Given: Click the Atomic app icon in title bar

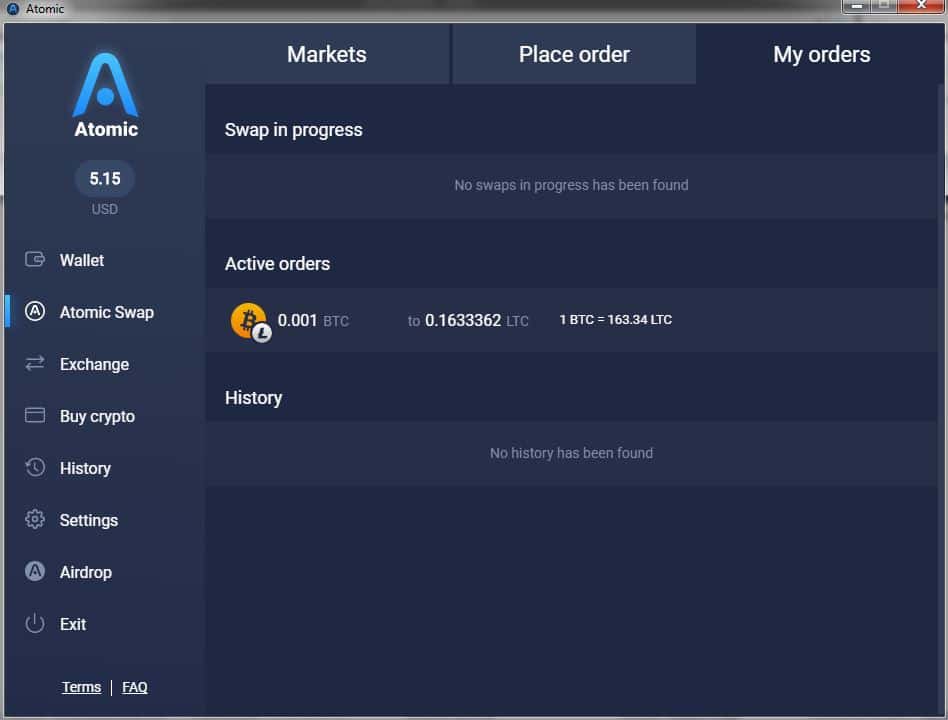Looking at the screenshot, I should point(13,8).
